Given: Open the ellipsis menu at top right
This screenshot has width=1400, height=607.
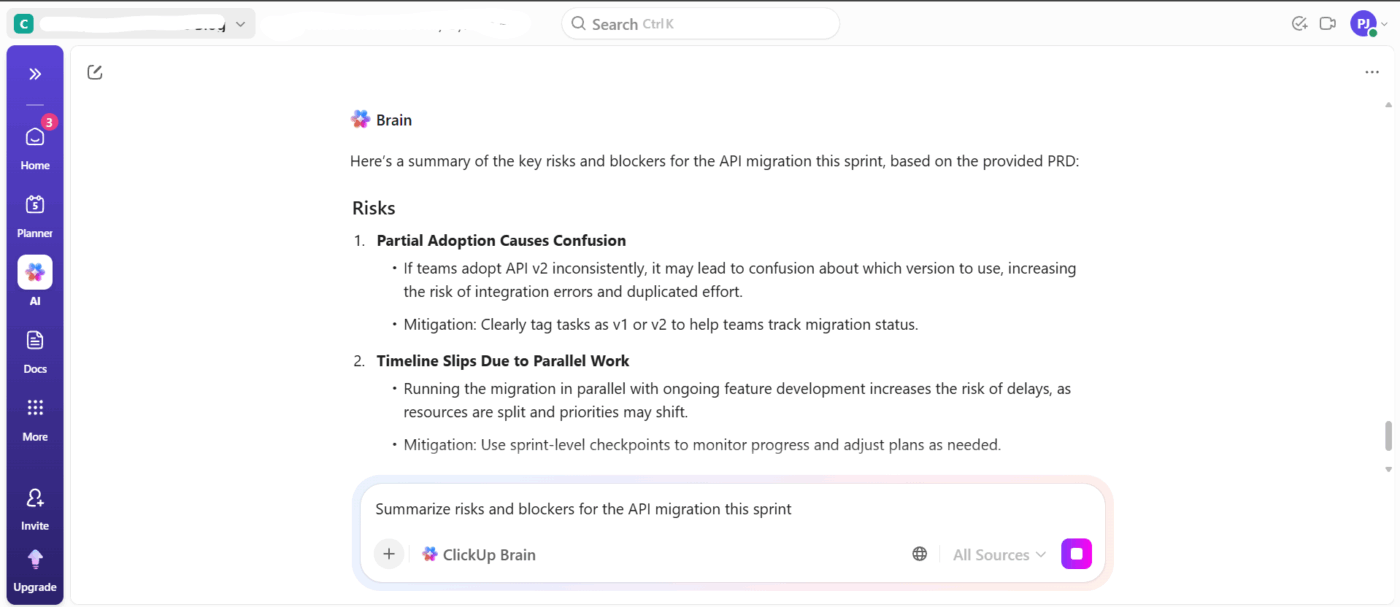Looking at the screenshot, I should pyautogui.click(x=1371, y=71).
